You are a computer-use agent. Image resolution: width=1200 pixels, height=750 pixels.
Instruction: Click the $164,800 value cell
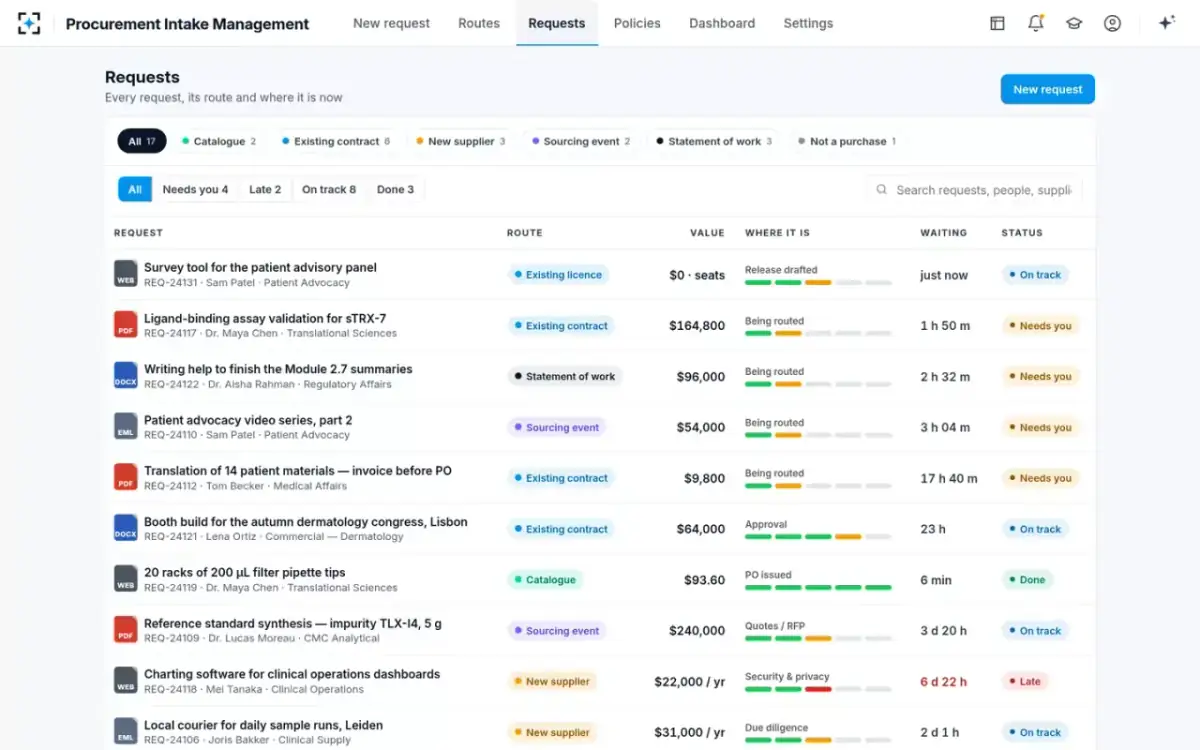(x=697, y=326)
